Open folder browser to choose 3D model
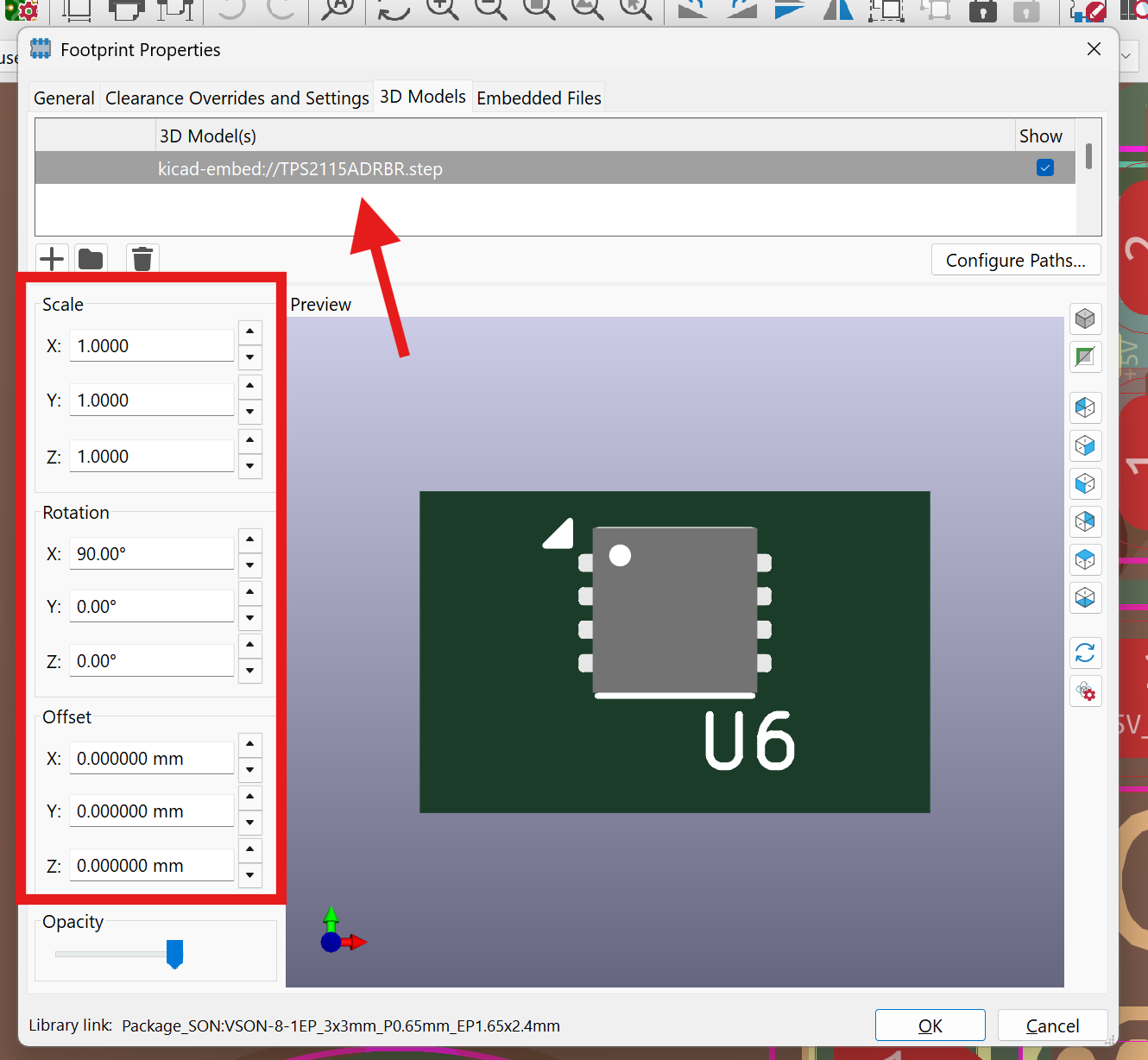 (x=90, y=258)
